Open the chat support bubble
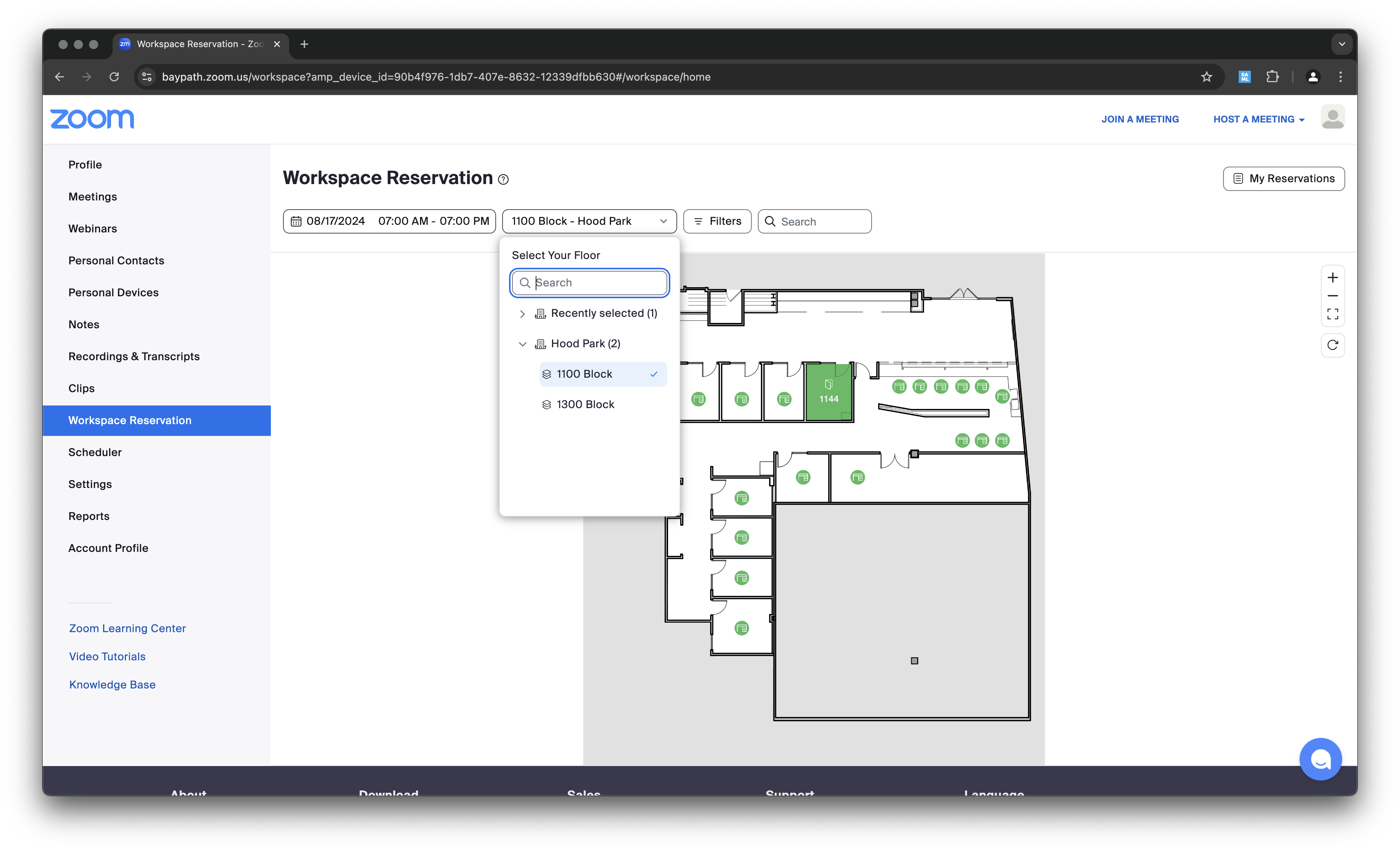1400x852 pixels. click(x=1320, y=759)
